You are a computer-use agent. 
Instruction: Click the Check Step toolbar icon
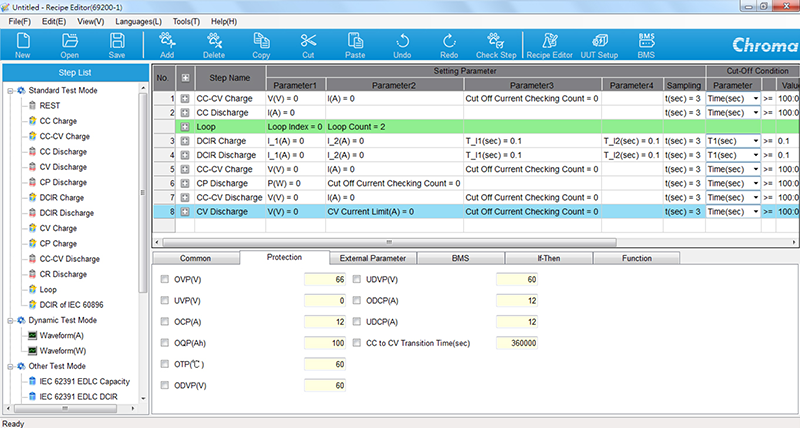pyautogui.click(x=496, y=45)
